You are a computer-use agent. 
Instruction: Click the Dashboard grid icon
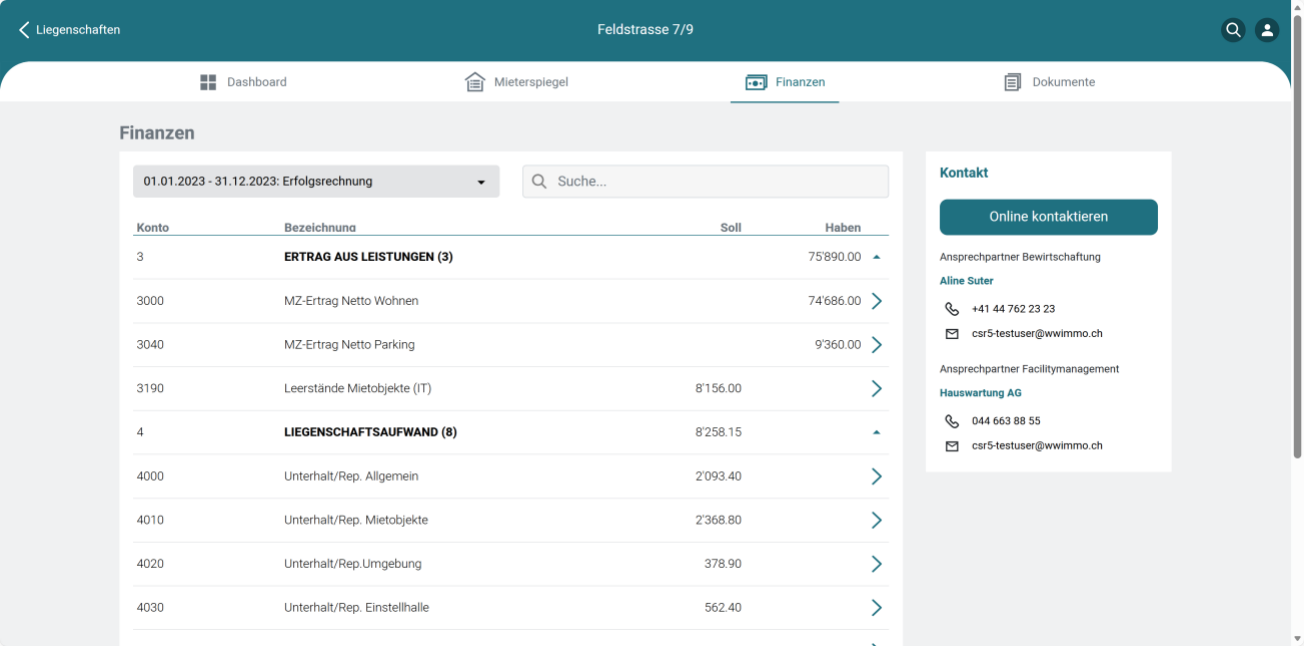coord(208,82)
